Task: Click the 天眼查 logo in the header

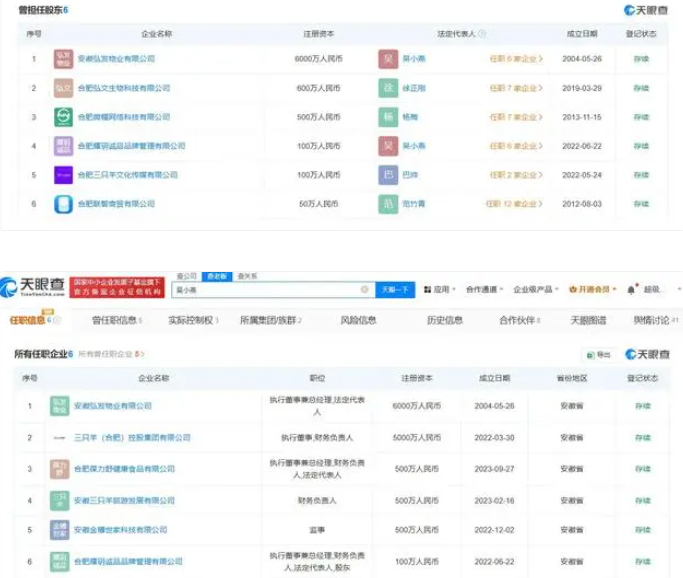Action: click(33, 288)
